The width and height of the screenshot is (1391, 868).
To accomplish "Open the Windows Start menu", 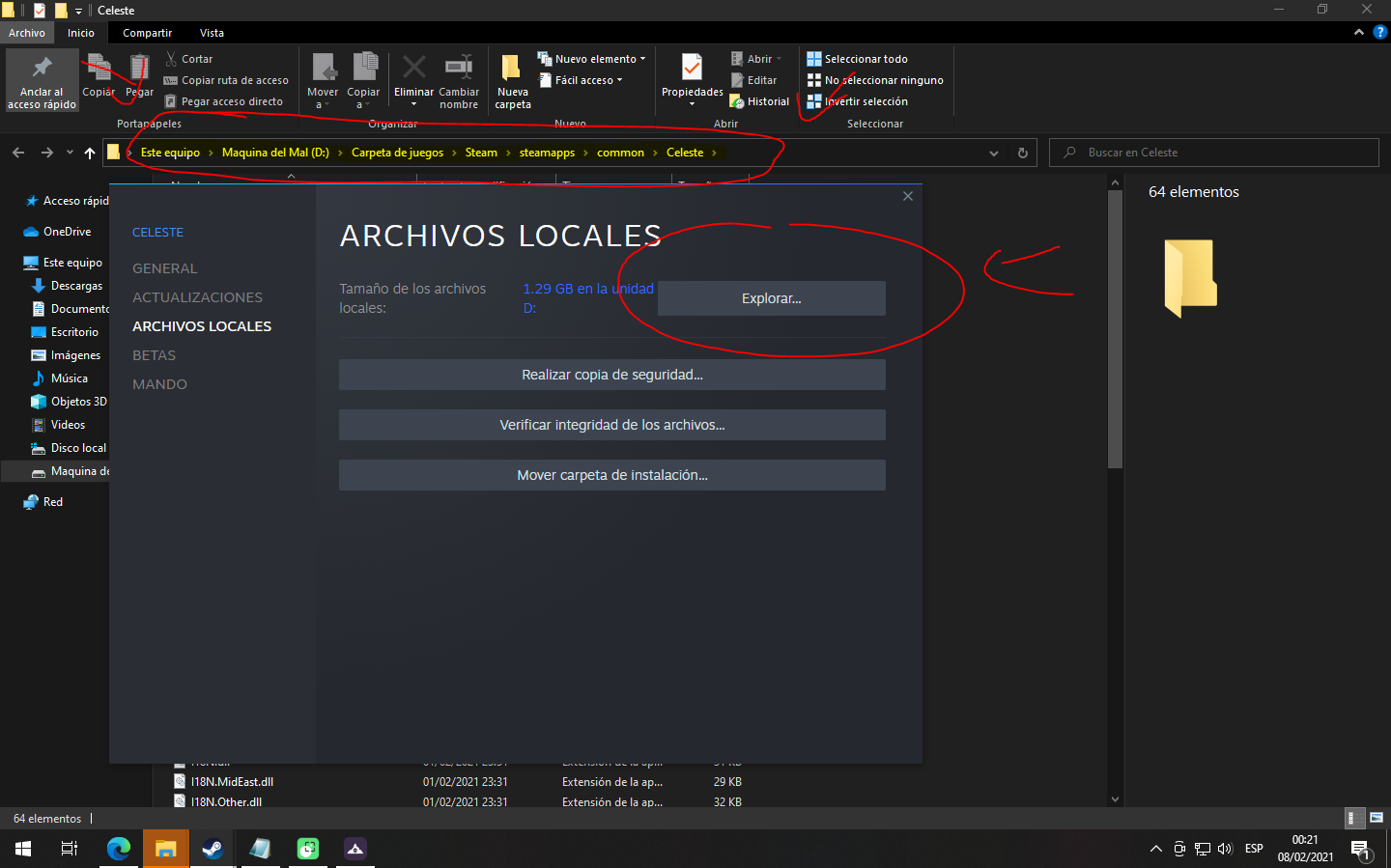I will tap(23, 849).
